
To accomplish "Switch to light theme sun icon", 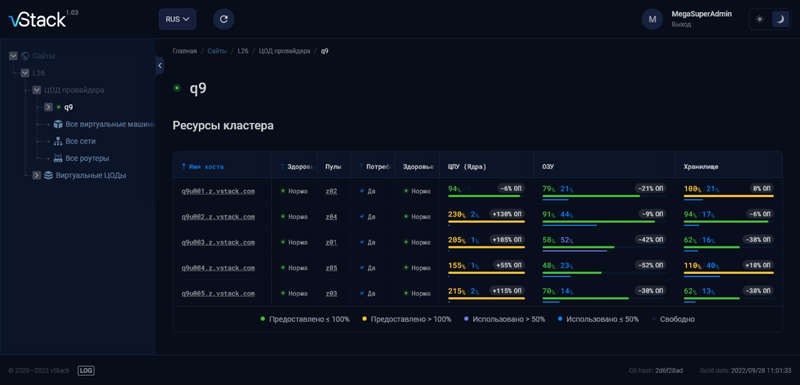I will tap(760, 19).
